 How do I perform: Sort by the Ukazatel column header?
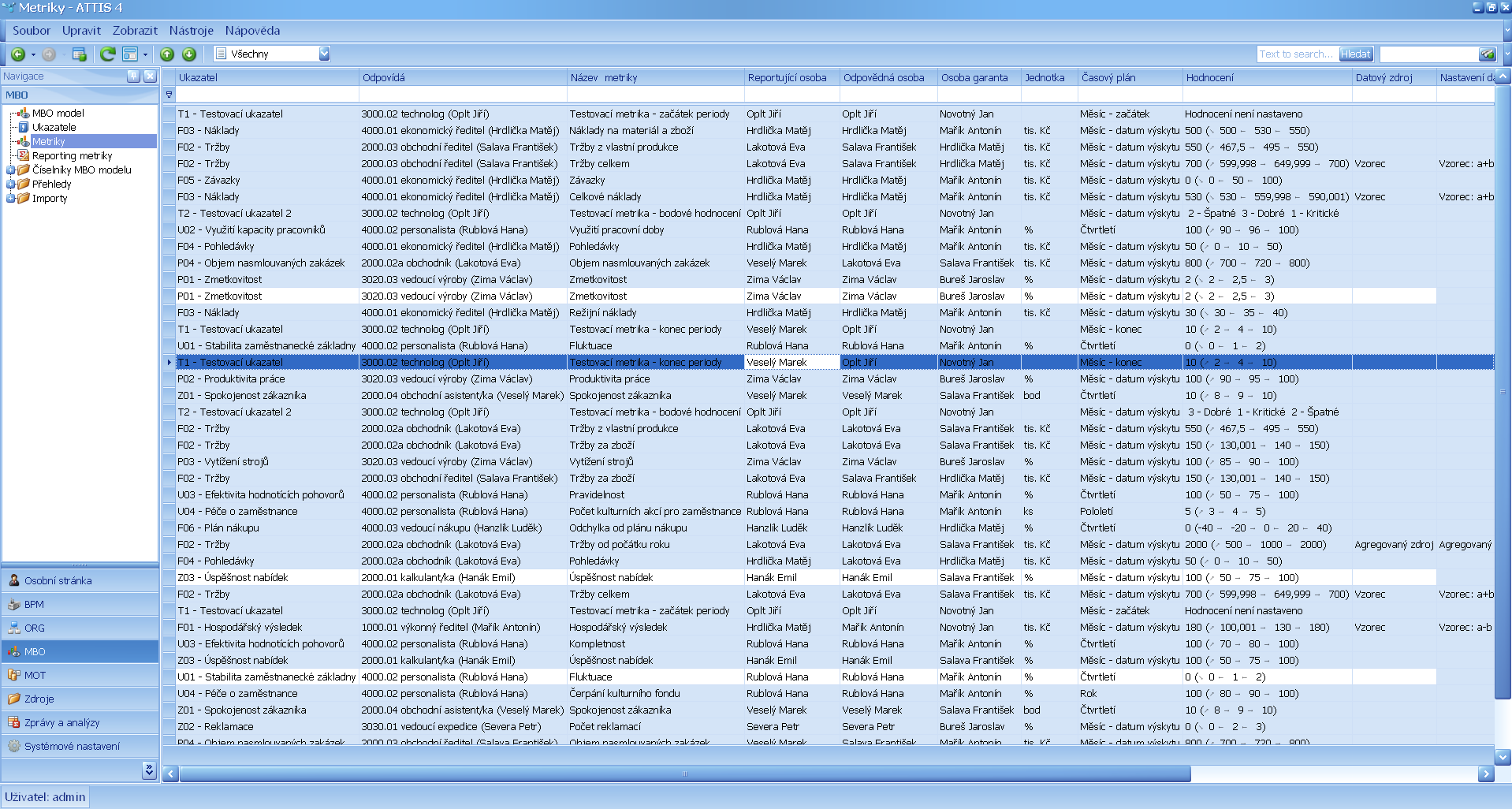[267, 77]
